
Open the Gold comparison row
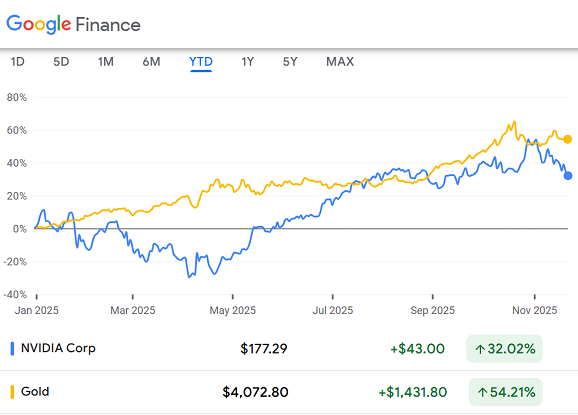(x=289, y=392)
